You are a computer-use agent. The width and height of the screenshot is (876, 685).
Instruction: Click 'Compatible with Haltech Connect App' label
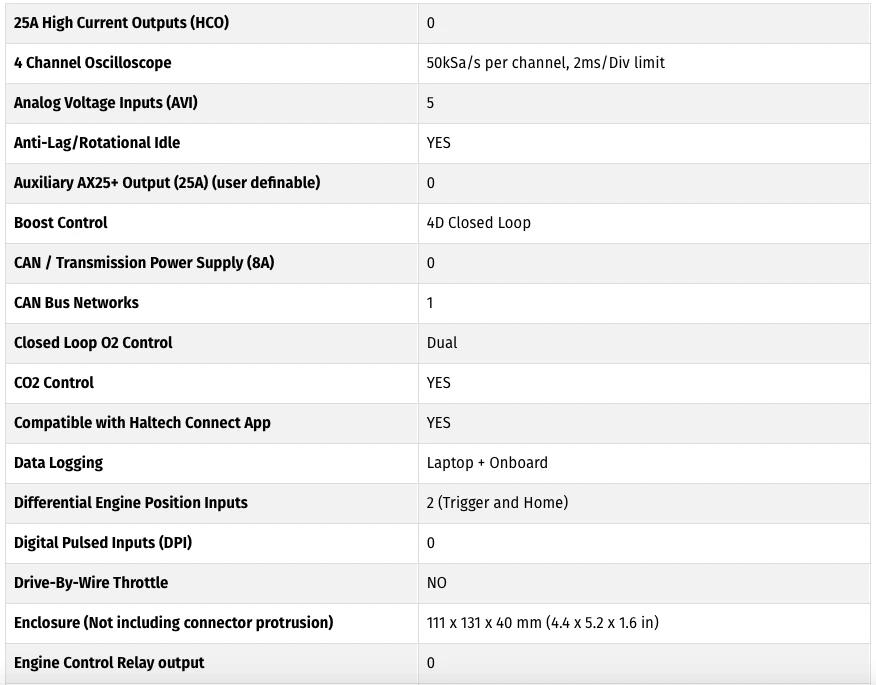(142, 423)
